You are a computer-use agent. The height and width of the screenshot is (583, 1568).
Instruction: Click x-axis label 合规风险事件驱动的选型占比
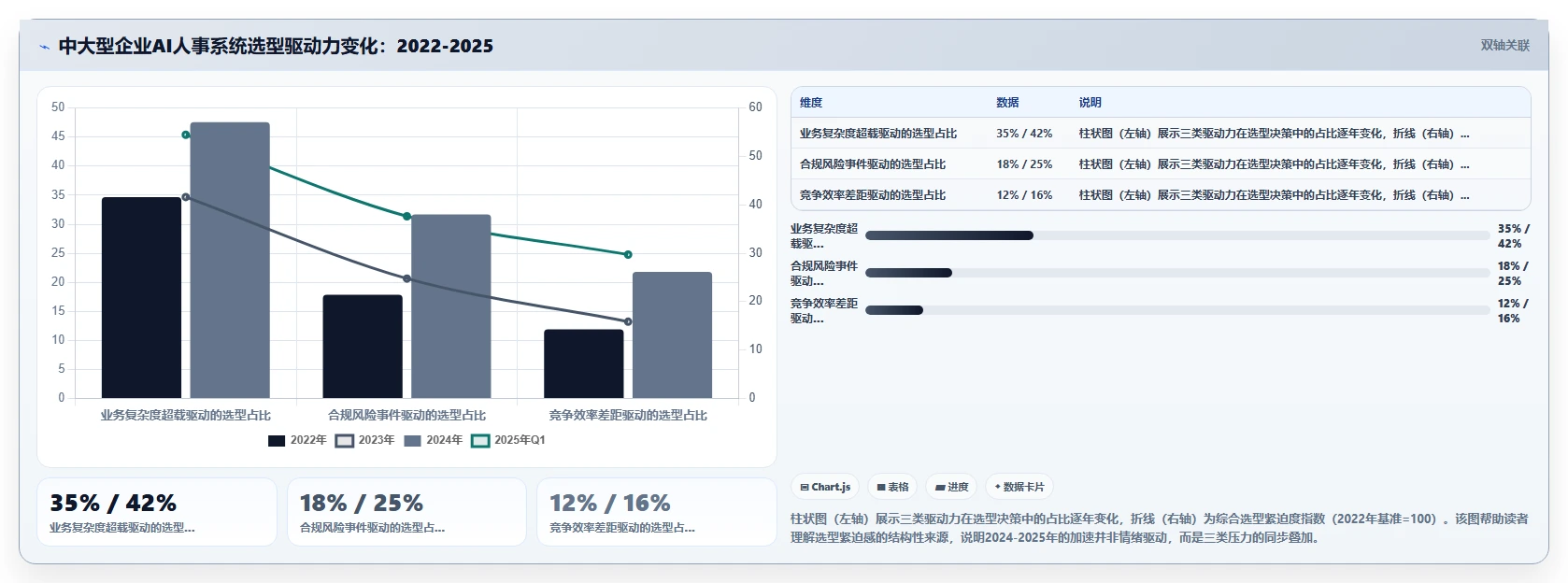pyautogui.click(x=406, y=416)
